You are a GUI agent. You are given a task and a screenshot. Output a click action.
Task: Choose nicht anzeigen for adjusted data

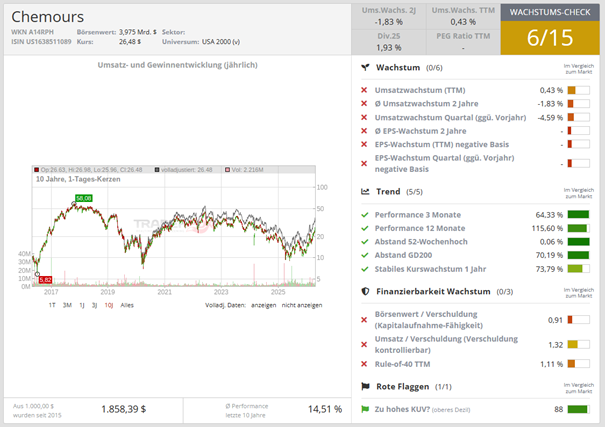click(302, 305)
